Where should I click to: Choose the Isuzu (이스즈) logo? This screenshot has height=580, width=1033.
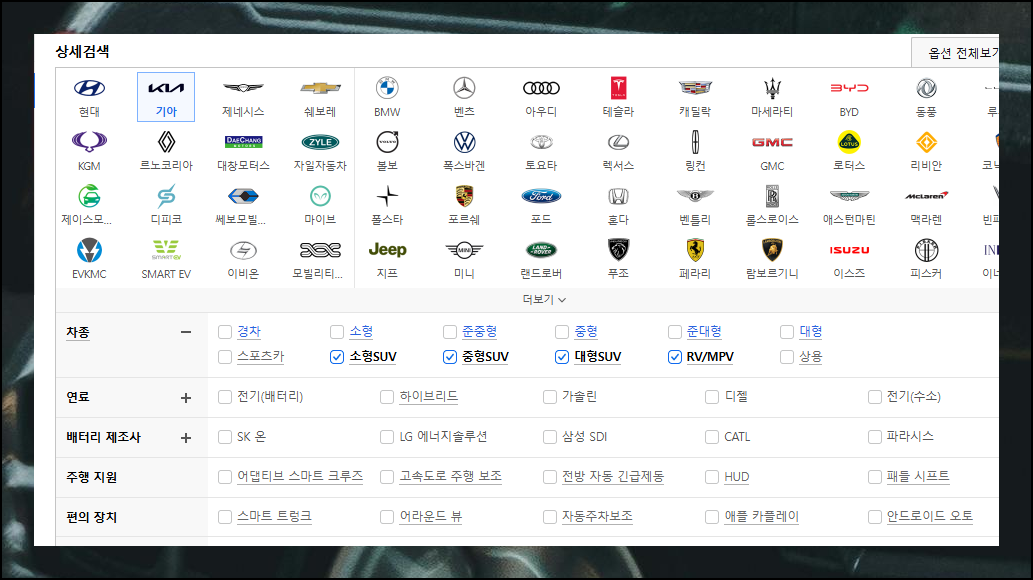pyautogui.click(x=849, y=250)
